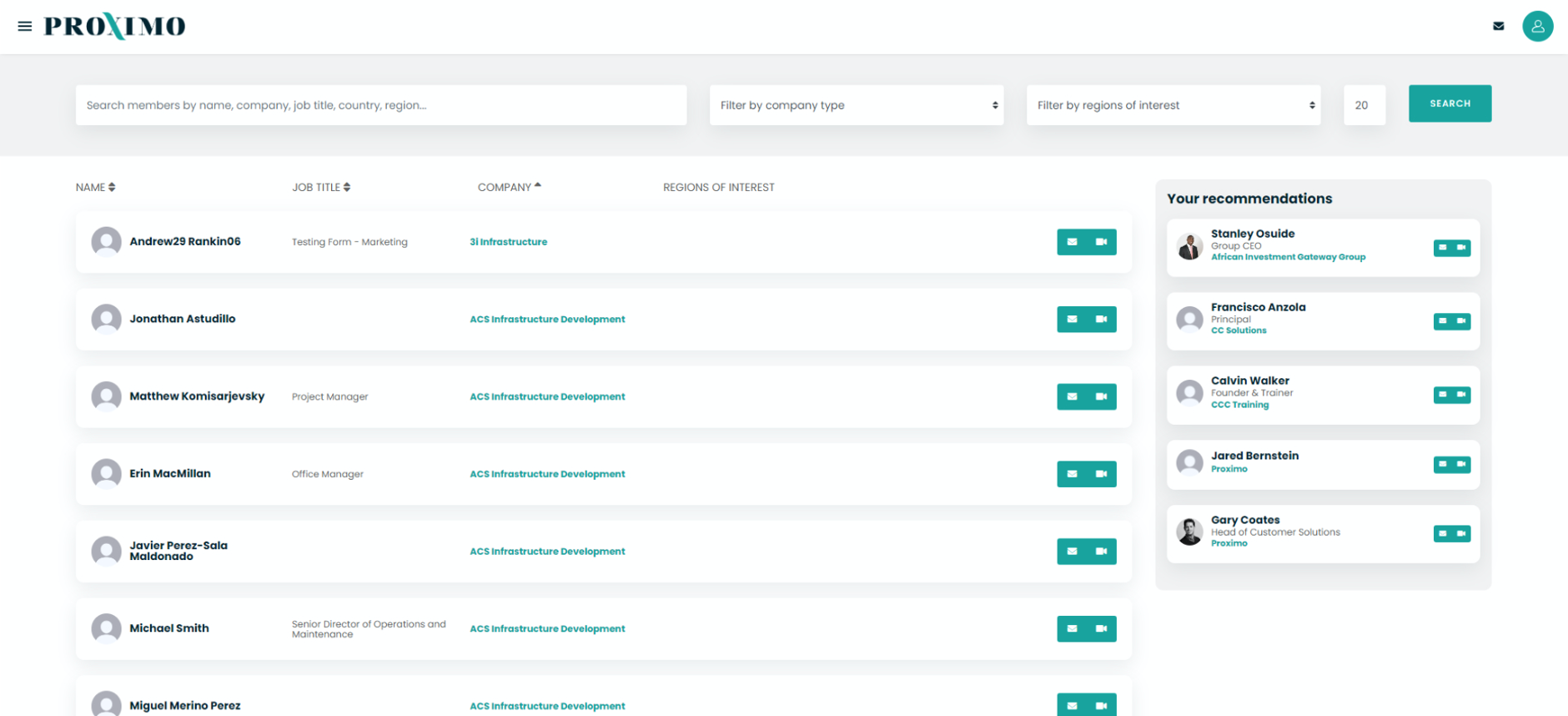Open the user profile avatar menu
The image size is (1568, 716).
click(1537, 26)
